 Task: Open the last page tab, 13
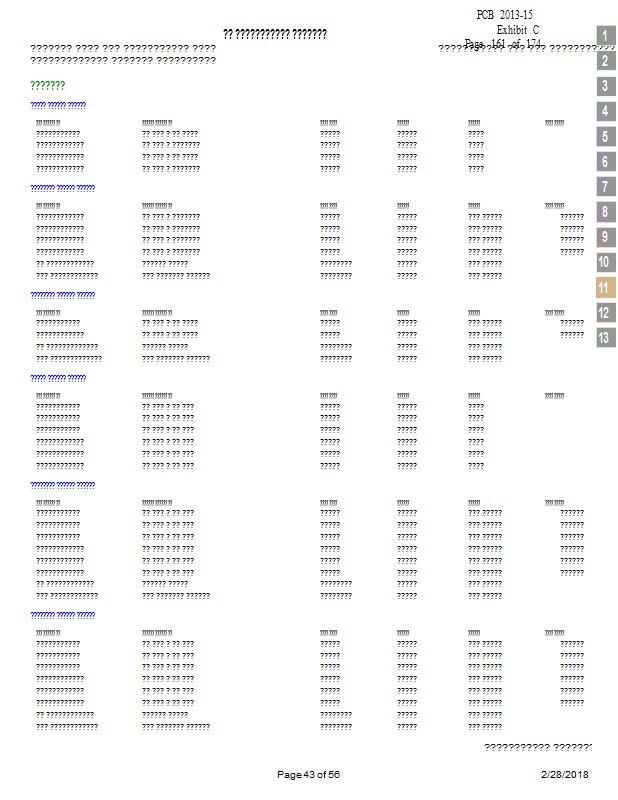pyautogui.click(x=605, y=337)
